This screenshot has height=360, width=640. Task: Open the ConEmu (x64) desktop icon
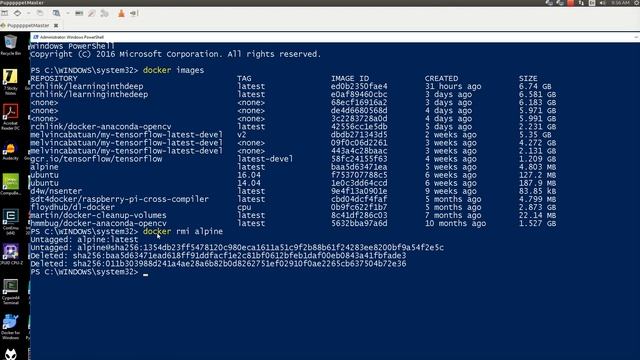[x=11, y=222]
